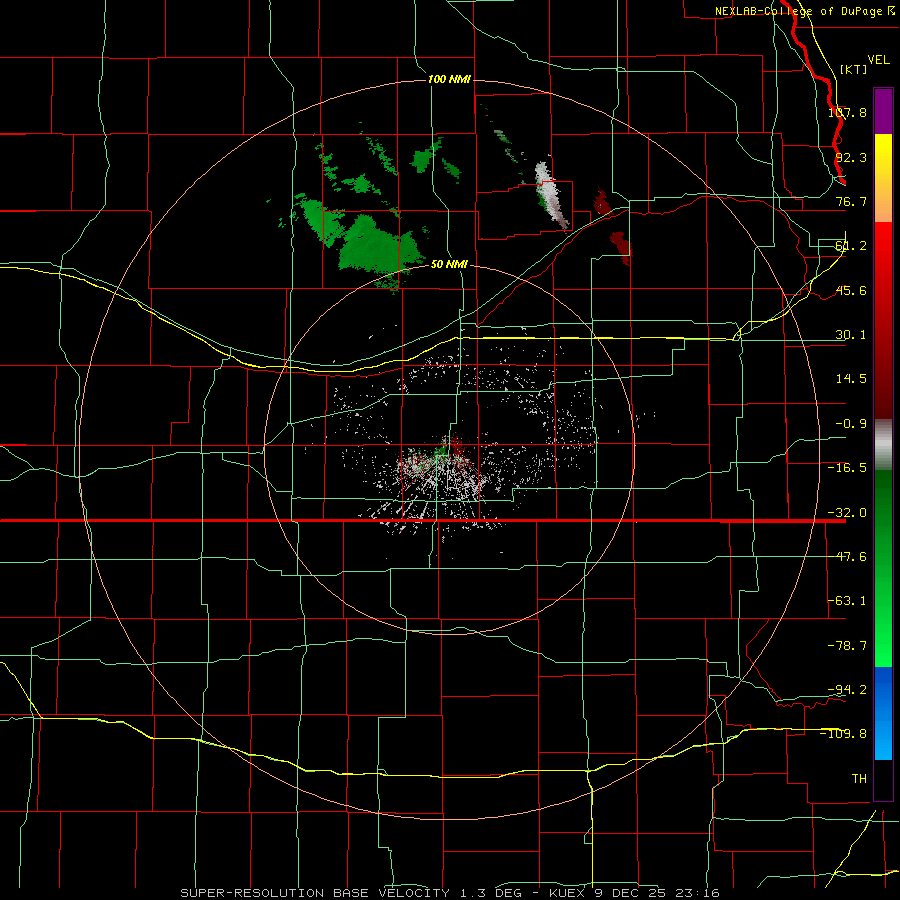Click the gray near-zero segment of color bar
This screenshot has width=900, height=900.
[883, 445]
